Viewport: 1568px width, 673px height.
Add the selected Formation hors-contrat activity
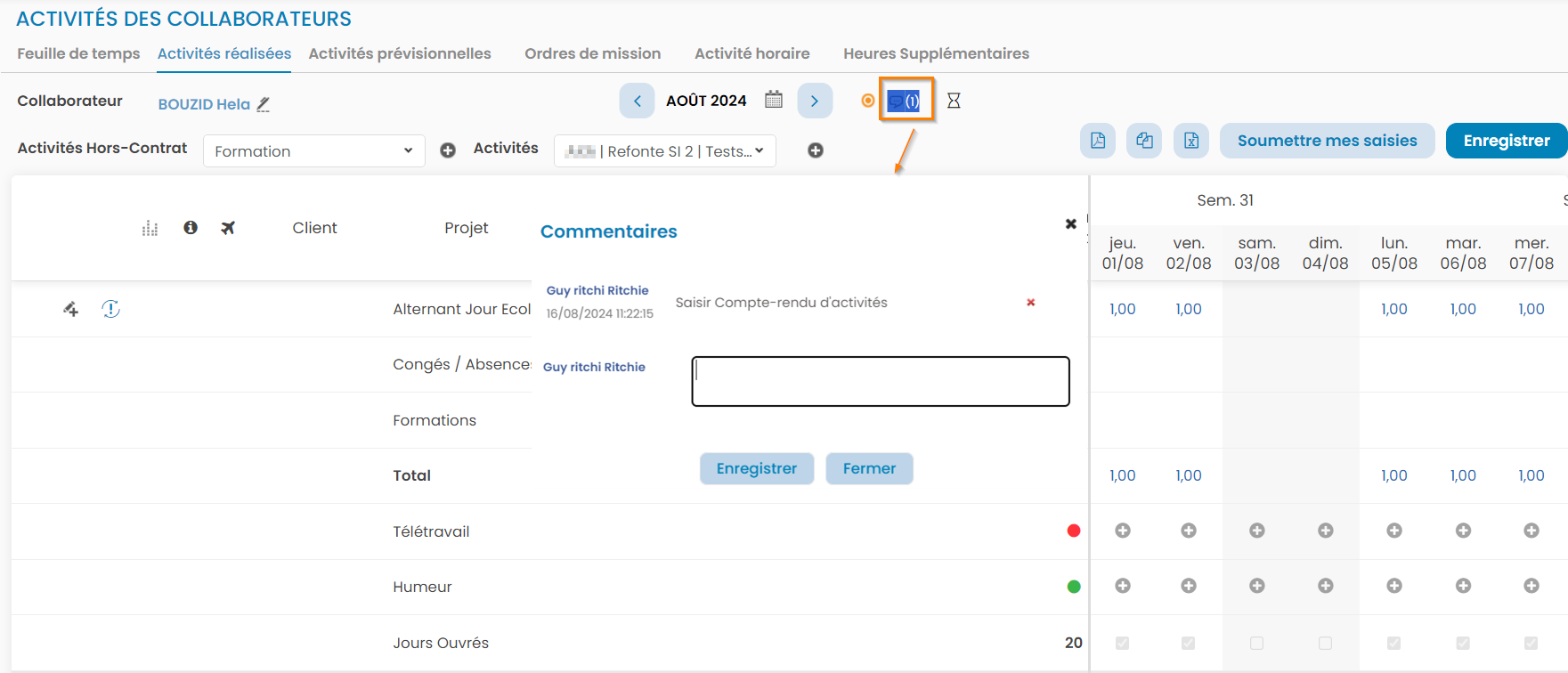448,150
